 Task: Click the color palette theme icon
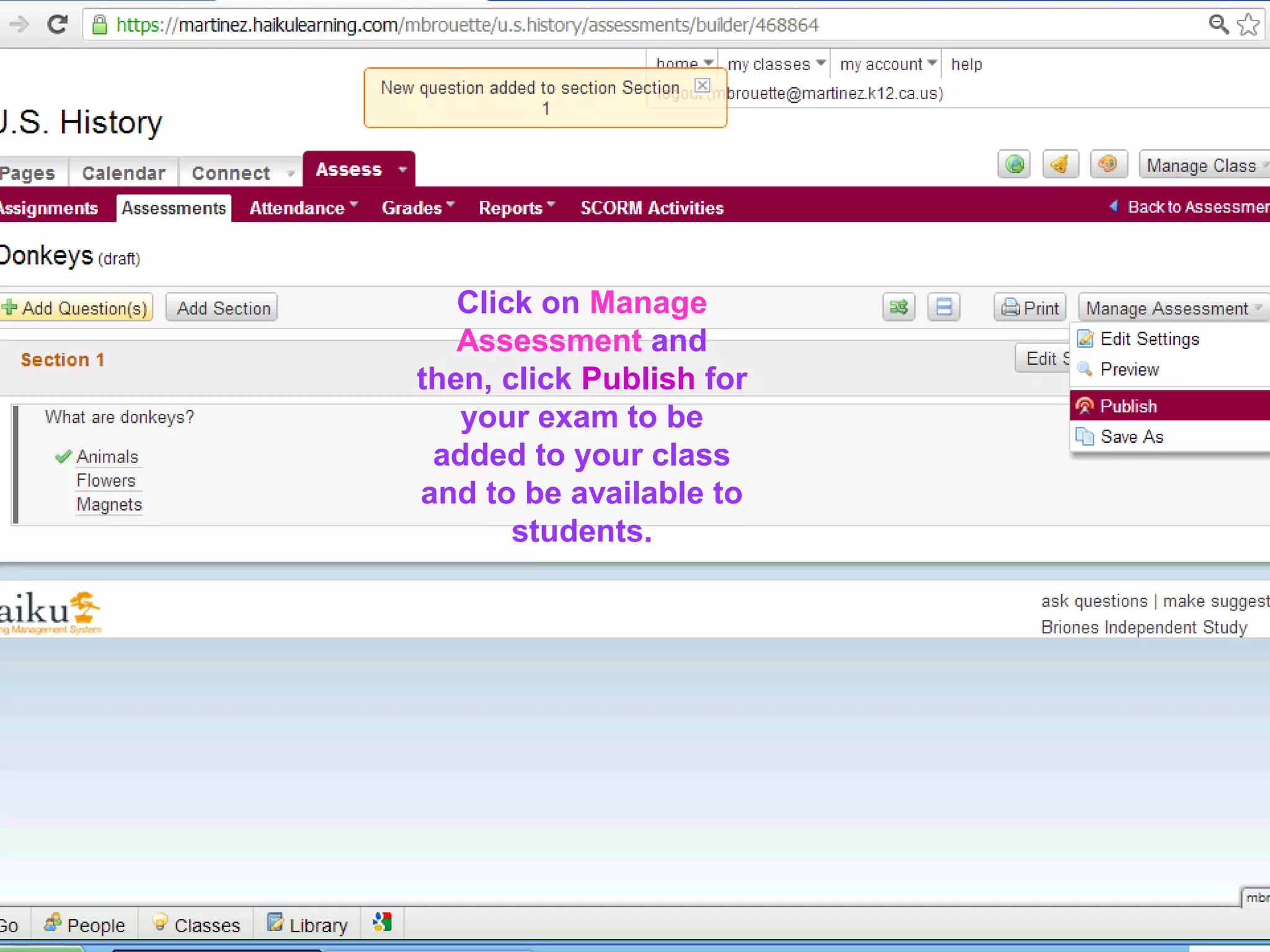click(x=1108, y=164)
